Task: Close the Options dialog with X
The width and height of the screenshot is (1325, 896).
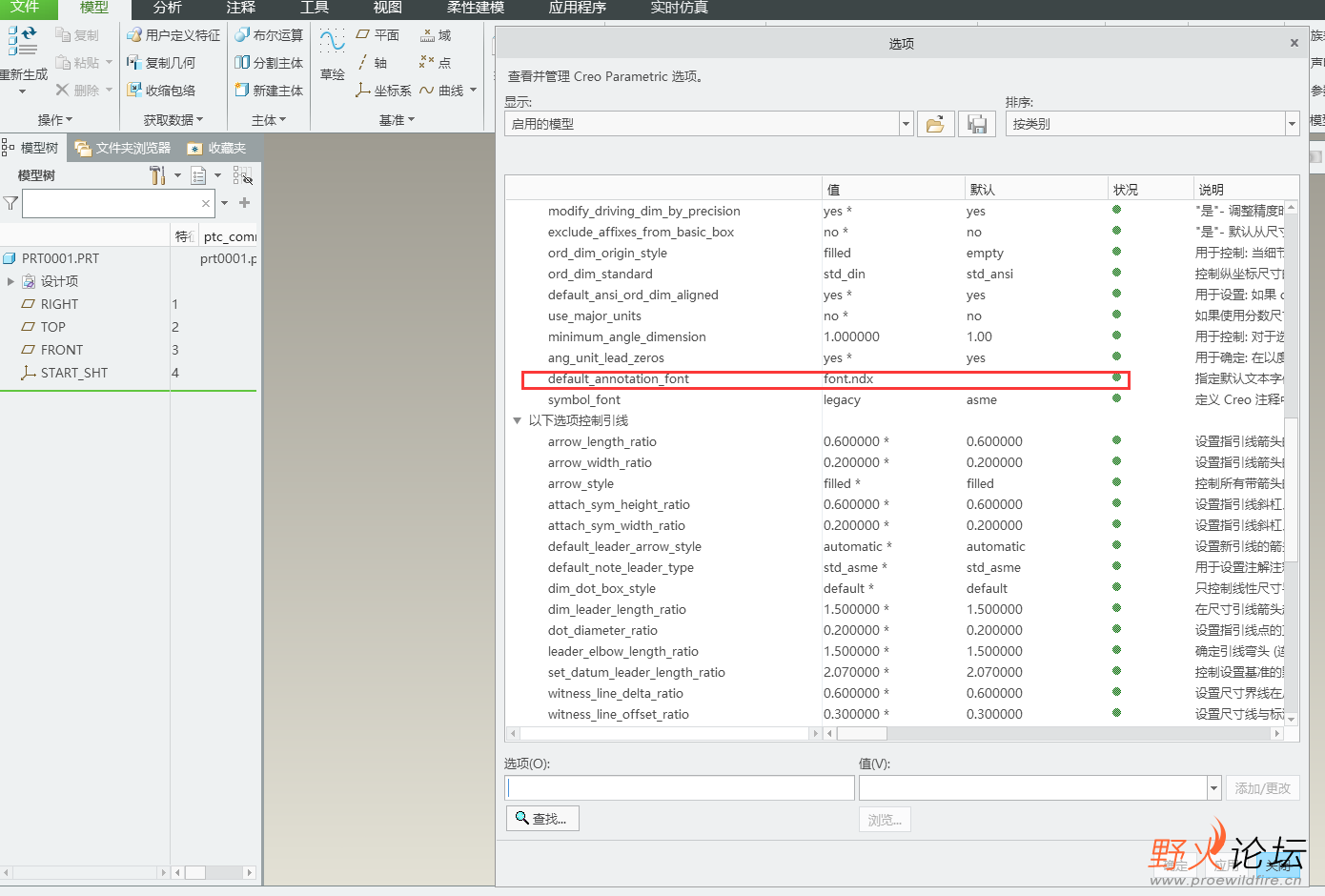Action: (x=1294, y=43)
